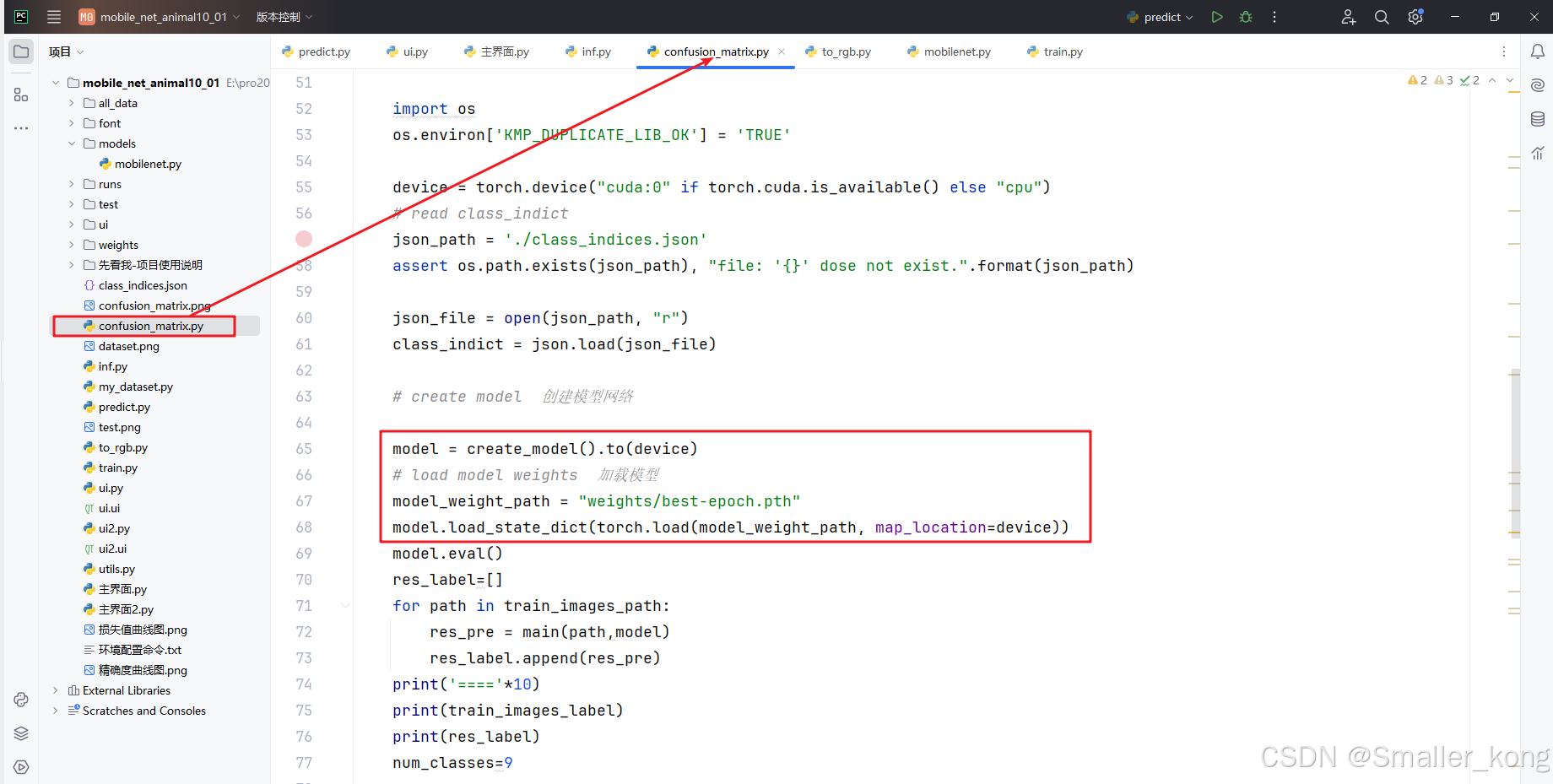
Task: Collapse the mobile_net_animal10_01 root folder
Action: coord(56,83)
